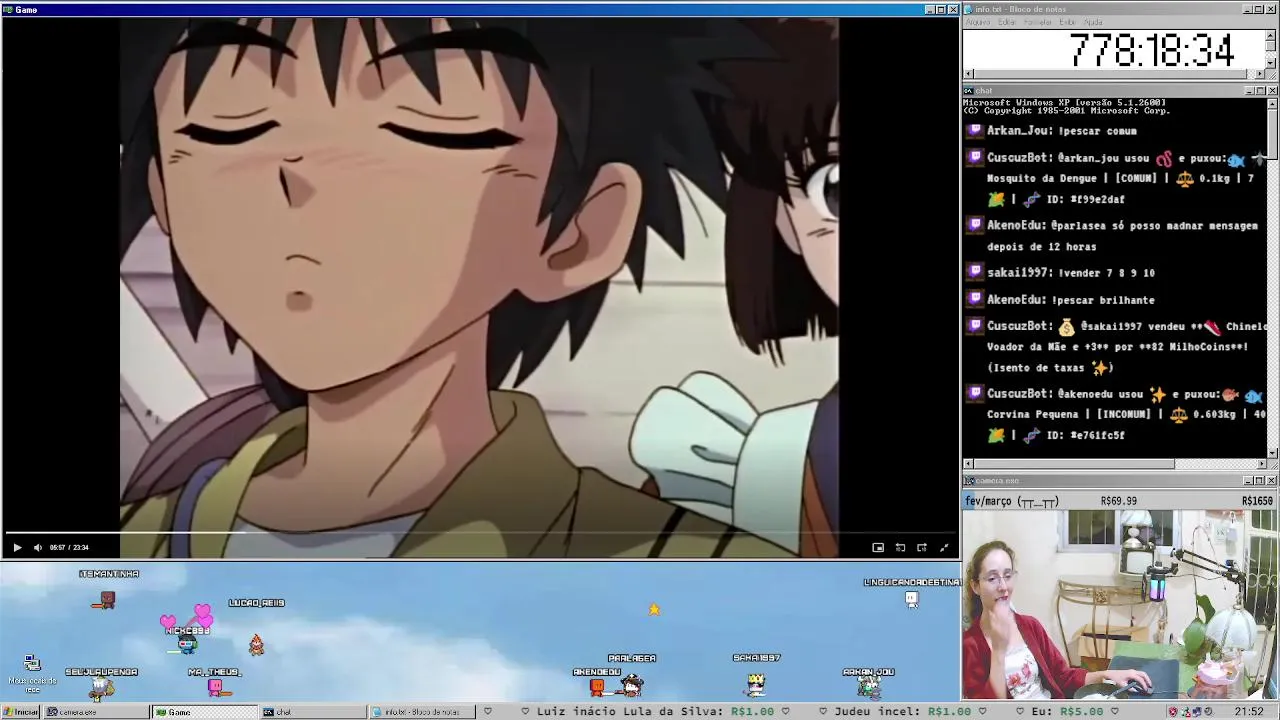Click chat horizontal scrollbar right arrow
1280x720 pixels.
pyautogui.click(x=1260, y=464)
